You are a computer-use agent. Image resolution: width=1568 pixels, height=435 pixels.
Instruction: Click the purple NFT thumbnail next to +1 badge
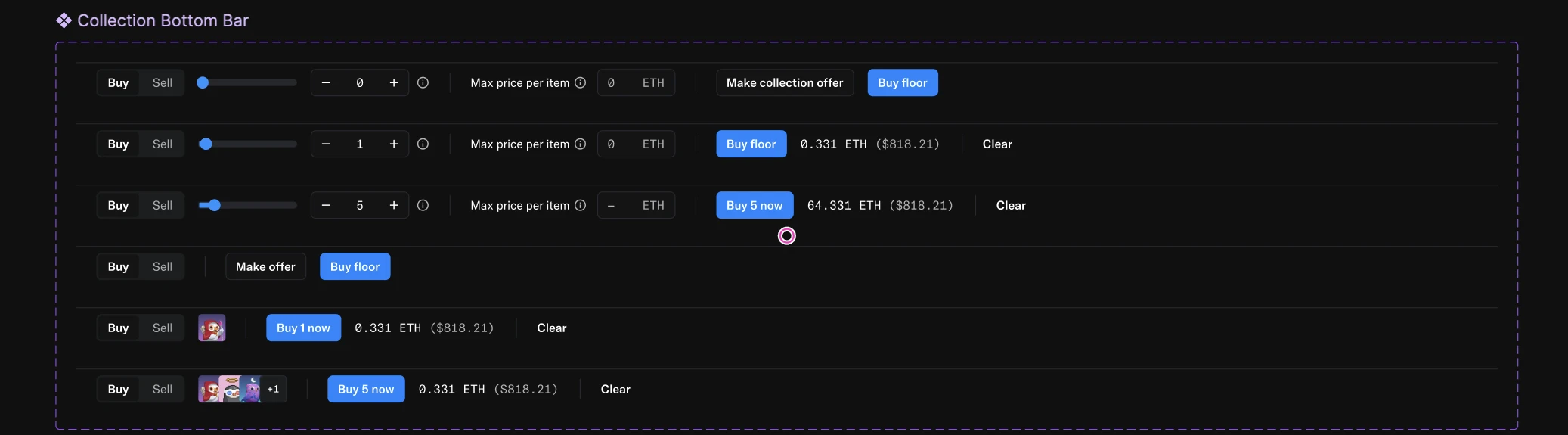(250, 390)
